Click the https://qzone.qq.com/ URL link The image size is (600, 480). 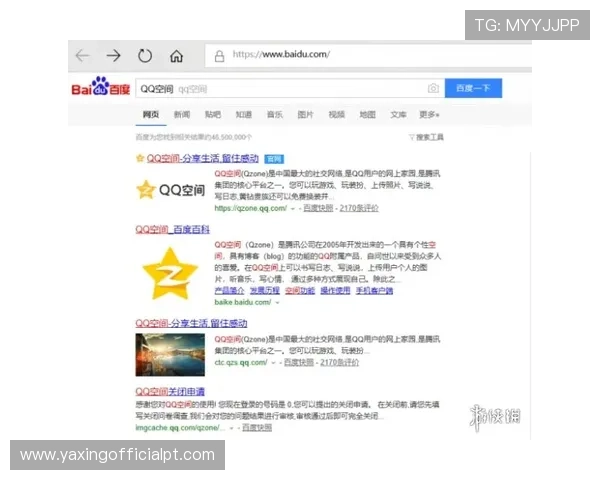pyautogui.click(x=251, y=208)
